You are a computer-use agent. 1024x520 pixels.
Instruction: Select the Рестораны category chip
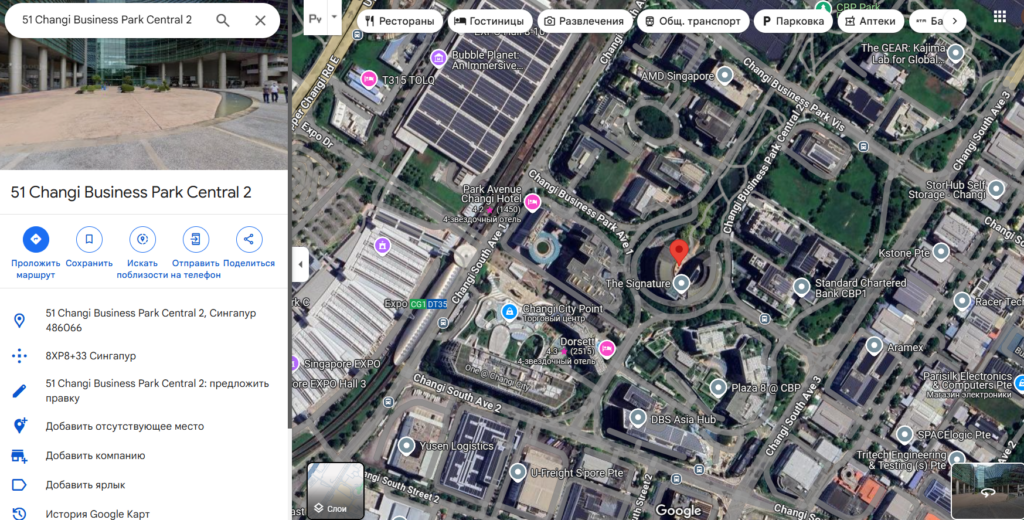pyautogui.click(x=399, y=21)
